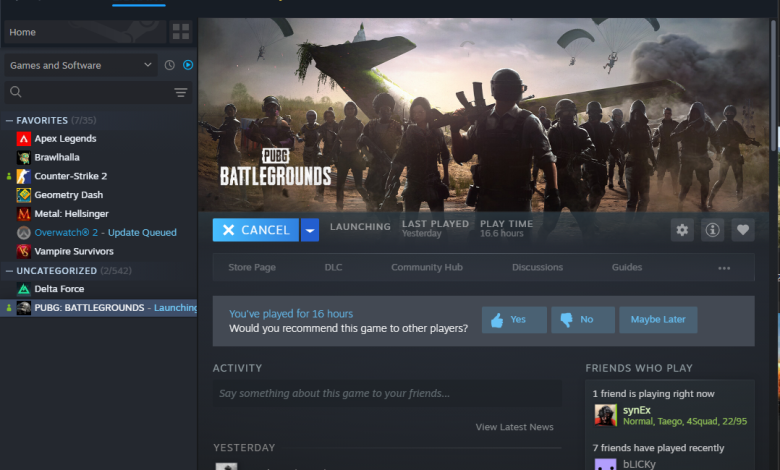Select Vampire Survivors game icon

click(x=23, y=252)
